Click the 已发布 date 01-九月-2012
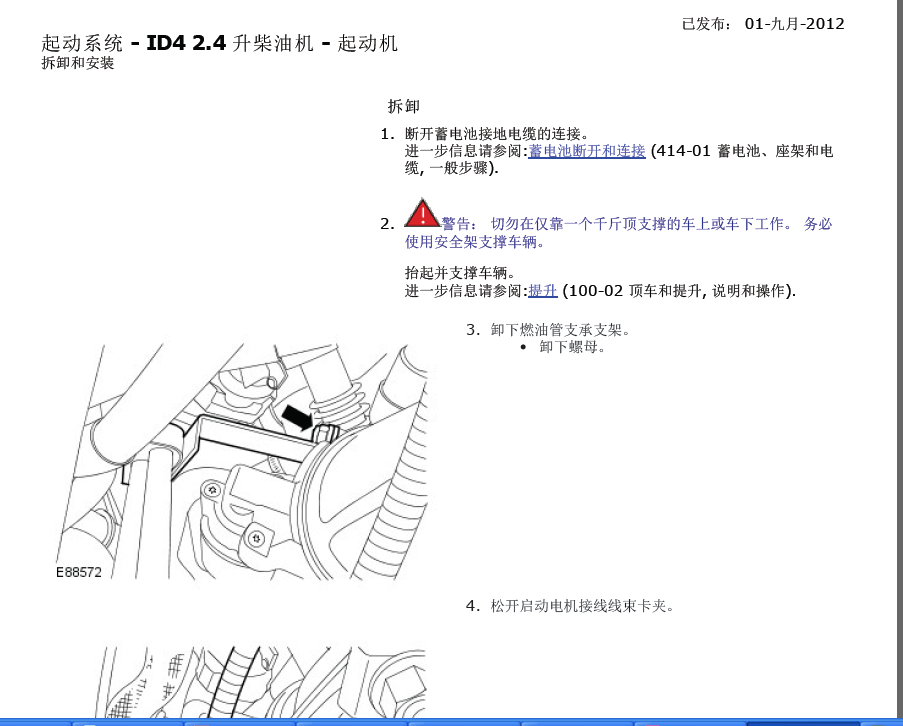 point(763,24)
